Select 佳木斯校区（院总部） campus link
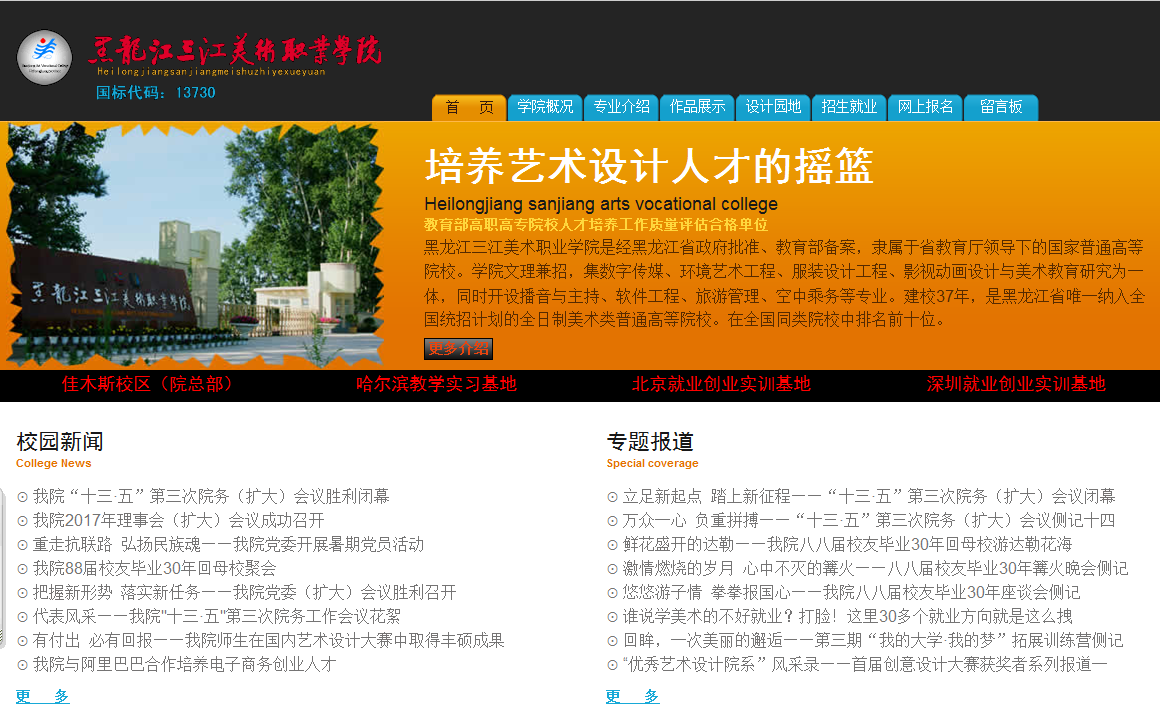Viewport: 1160px width, 723px height. click(148, 384)
